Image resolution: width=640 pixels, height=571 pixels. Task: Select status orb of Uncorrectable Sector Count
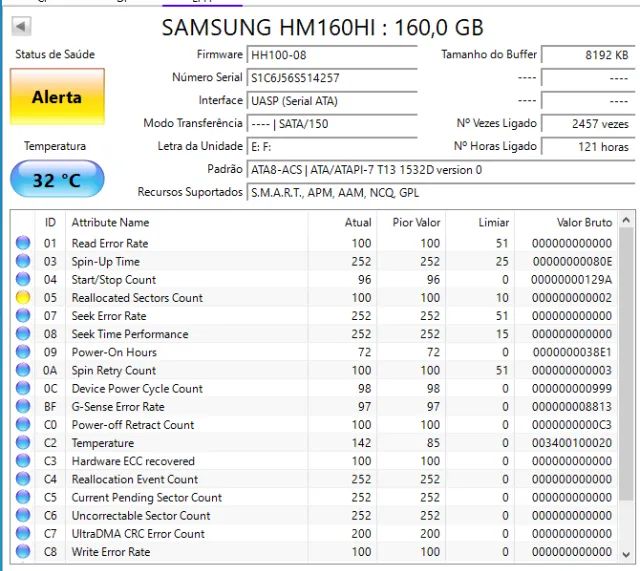[23, 515]
